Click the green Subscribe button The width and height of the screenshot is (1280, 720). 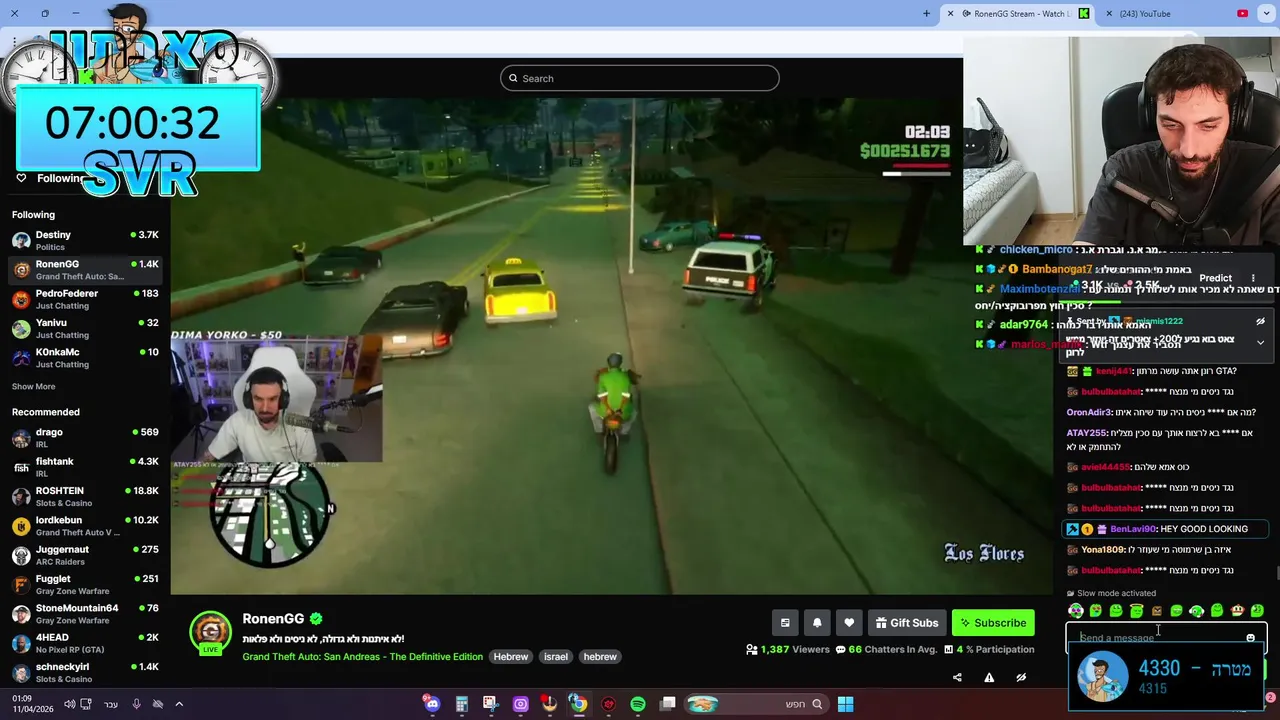click(x=993, y=623)
